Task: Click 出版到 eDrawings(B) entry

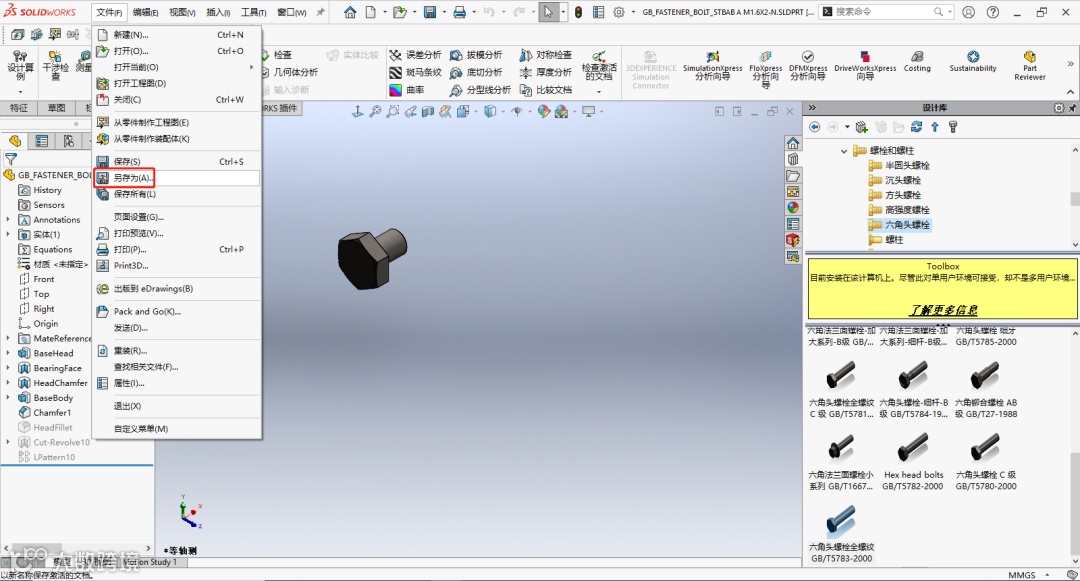Action: 177,288
